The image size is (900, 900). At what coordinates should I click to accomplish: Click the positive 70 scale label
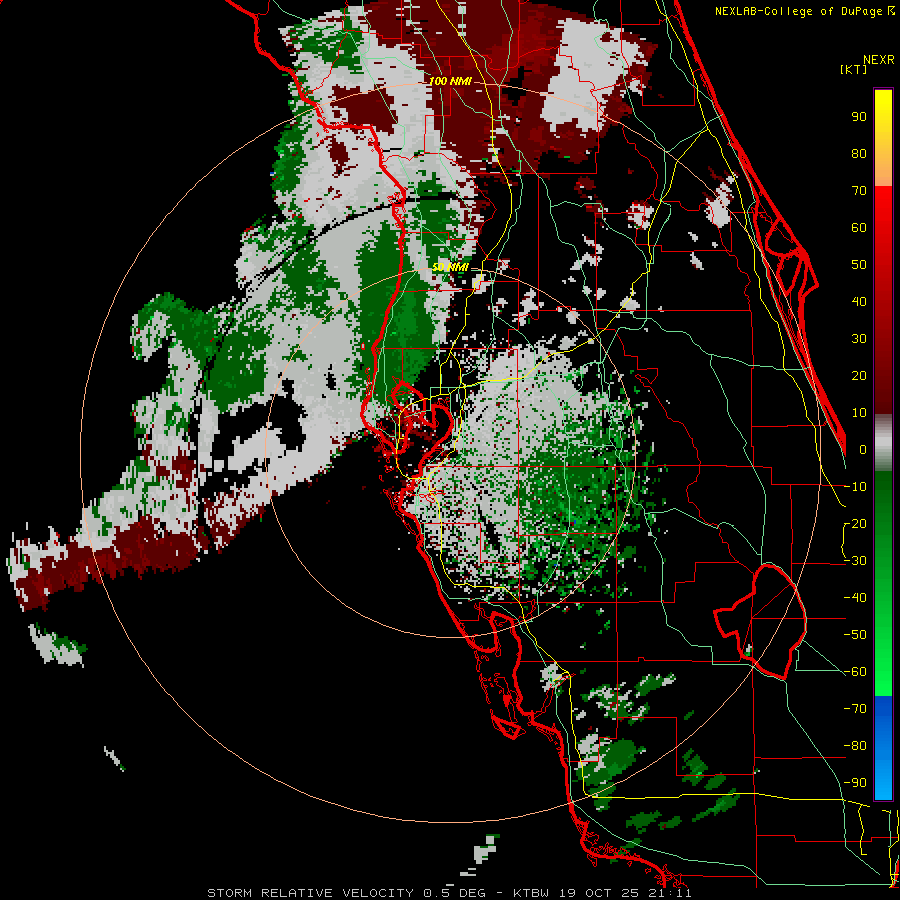click(859, 191)
